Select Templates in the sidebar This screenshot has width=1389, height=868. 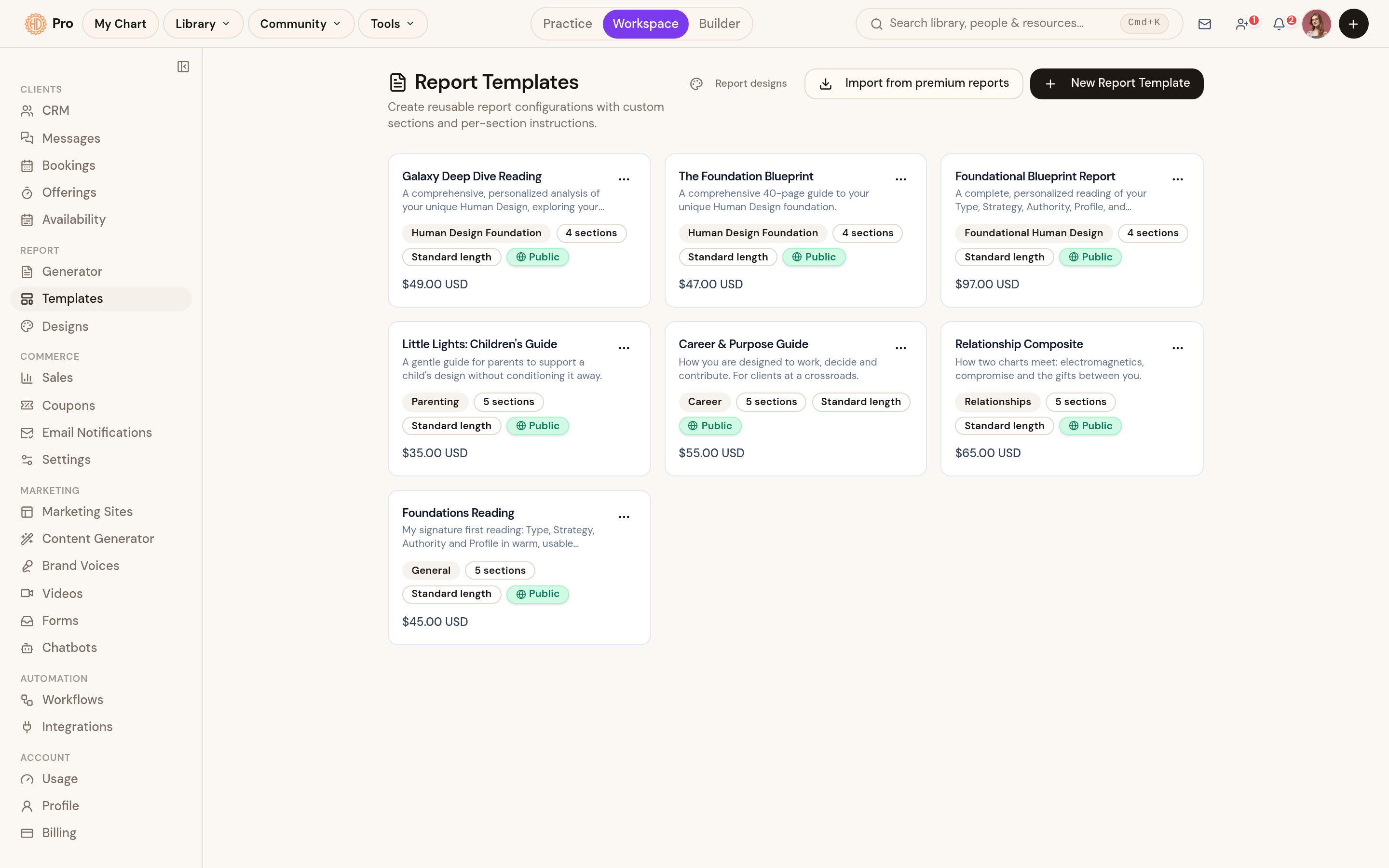(x=101, y=298)
